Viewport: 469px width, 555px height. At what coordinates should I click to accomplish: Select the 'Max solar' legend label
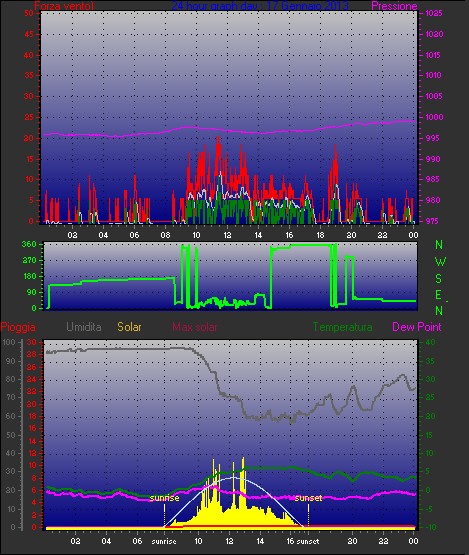click(x=195, y=327)
